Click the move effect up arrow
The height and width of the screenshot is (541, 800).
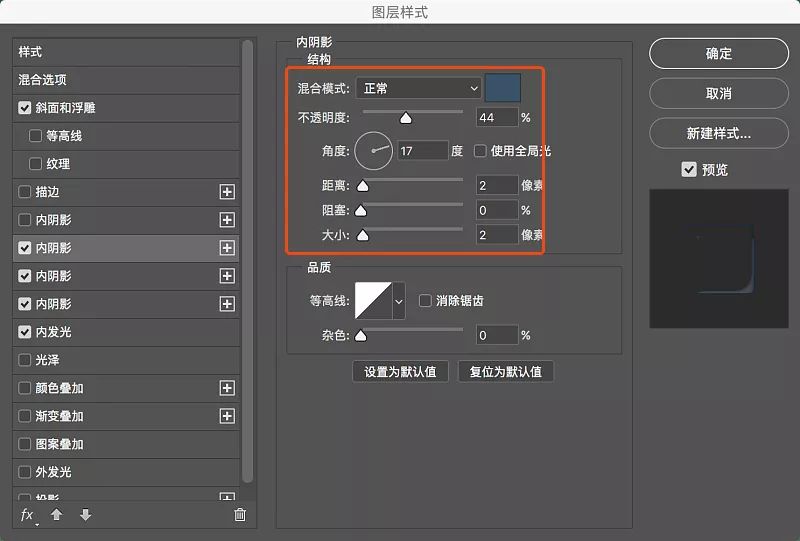[x=57, y=514]
